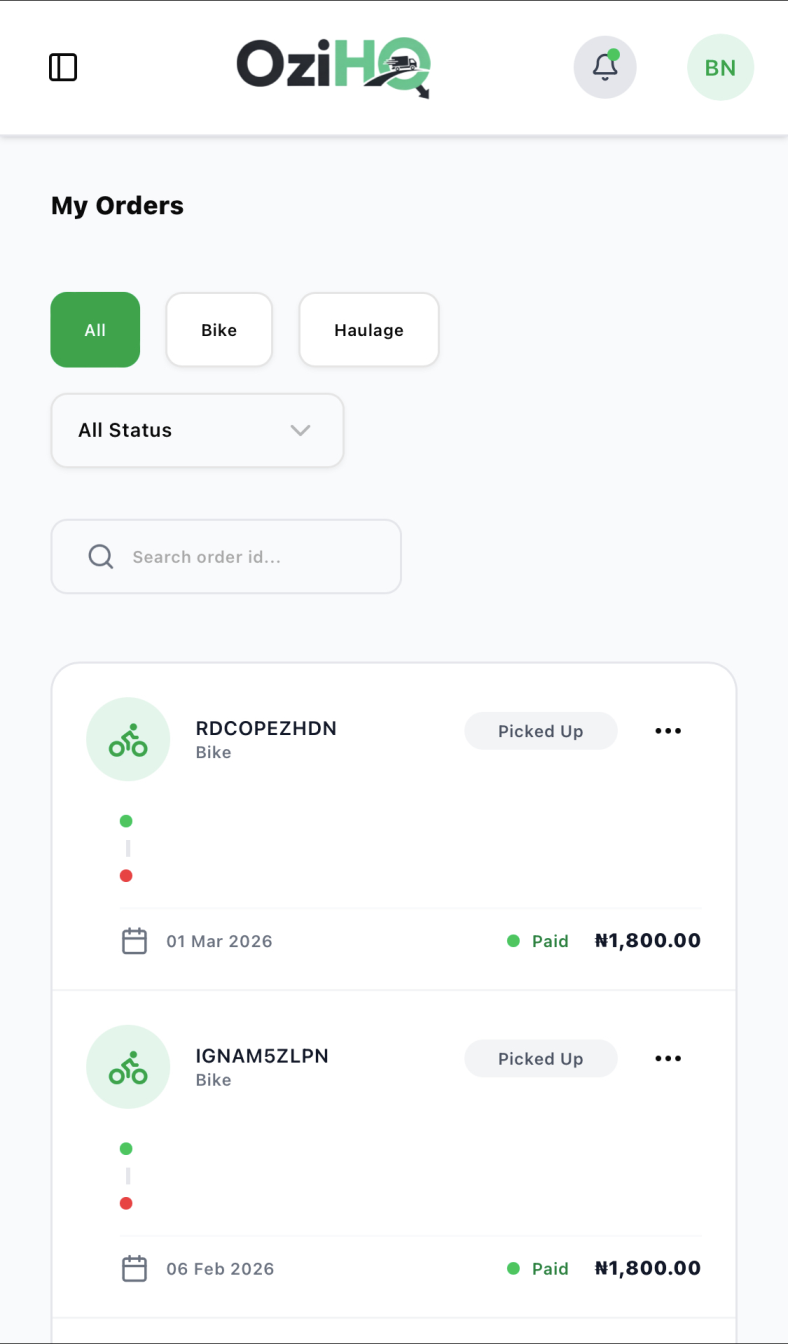
Task: Click order ID IGNAM5ZLPN
Action: coord(262,1056)
